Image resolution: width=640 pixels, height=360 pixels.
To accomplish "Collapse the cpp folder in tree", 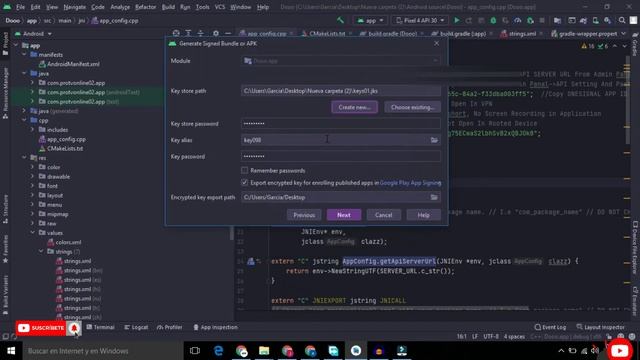I will click(x=24, y=120).
